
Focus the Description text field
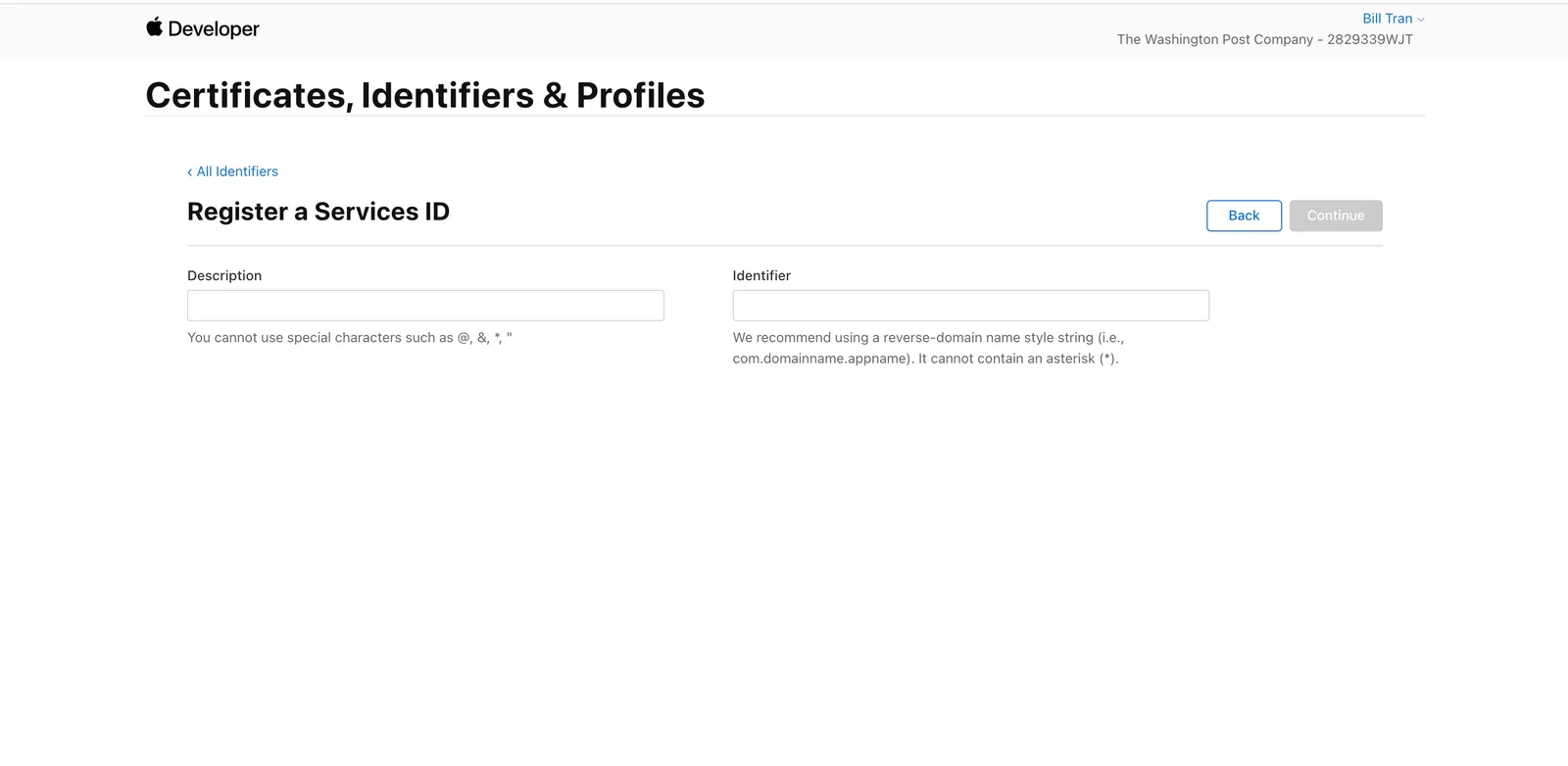click(425, 306)
